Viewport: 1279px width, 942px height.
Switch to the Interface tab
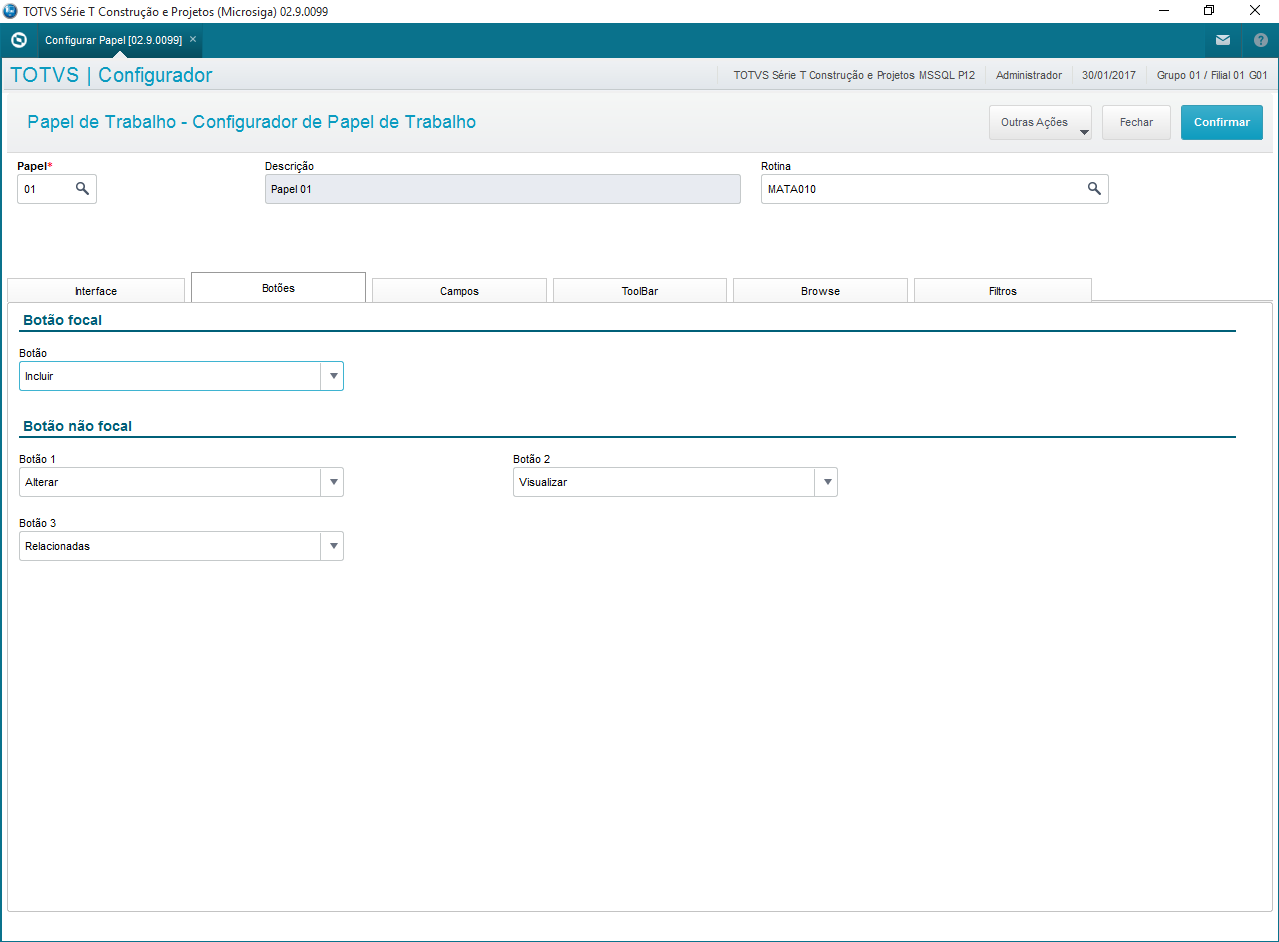(x=96, y=291)
